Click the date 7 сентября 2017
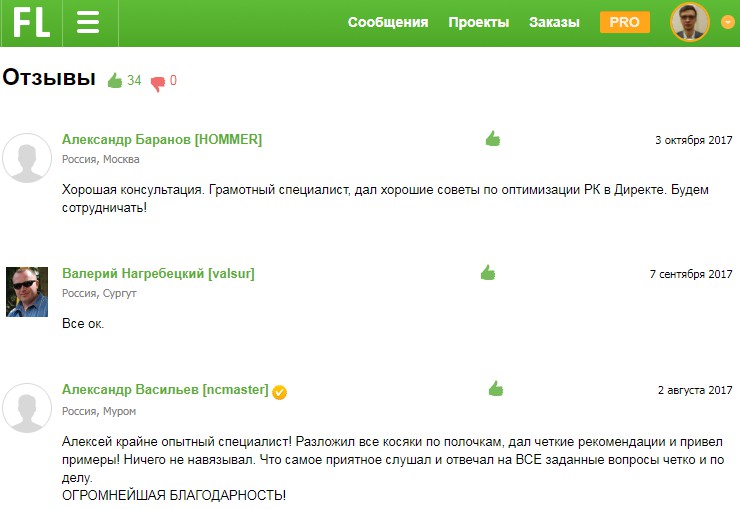 (691, 274)
